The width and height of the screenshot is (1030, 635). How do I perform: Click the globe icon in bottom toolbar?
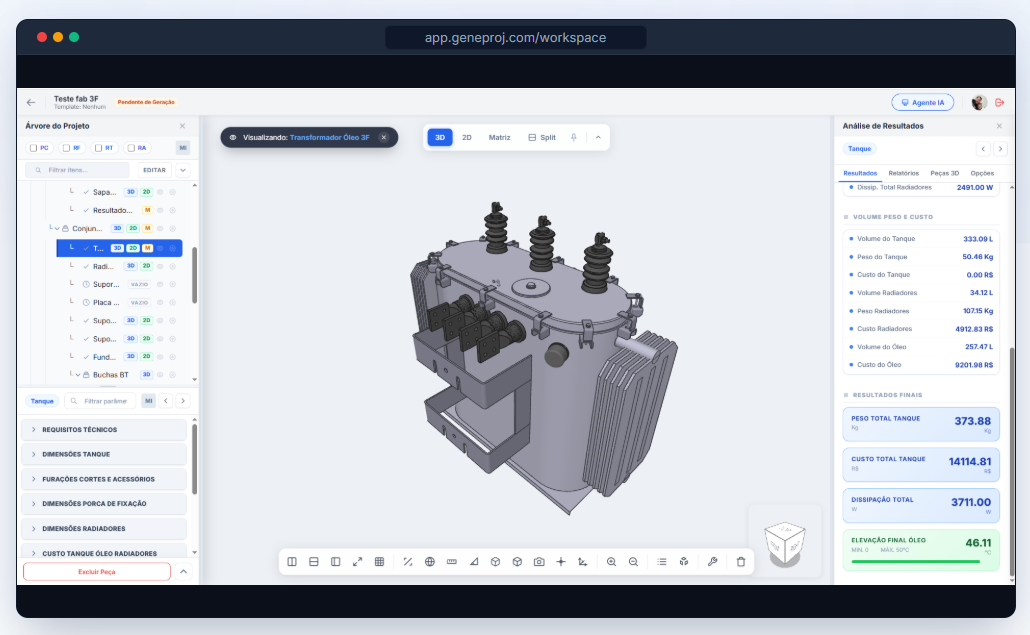tap(430, 561)
